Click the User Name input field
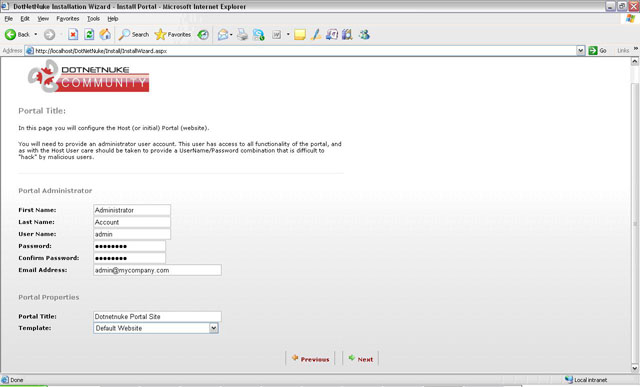Screen dimensions: 640x387 [x=132, y=234]
